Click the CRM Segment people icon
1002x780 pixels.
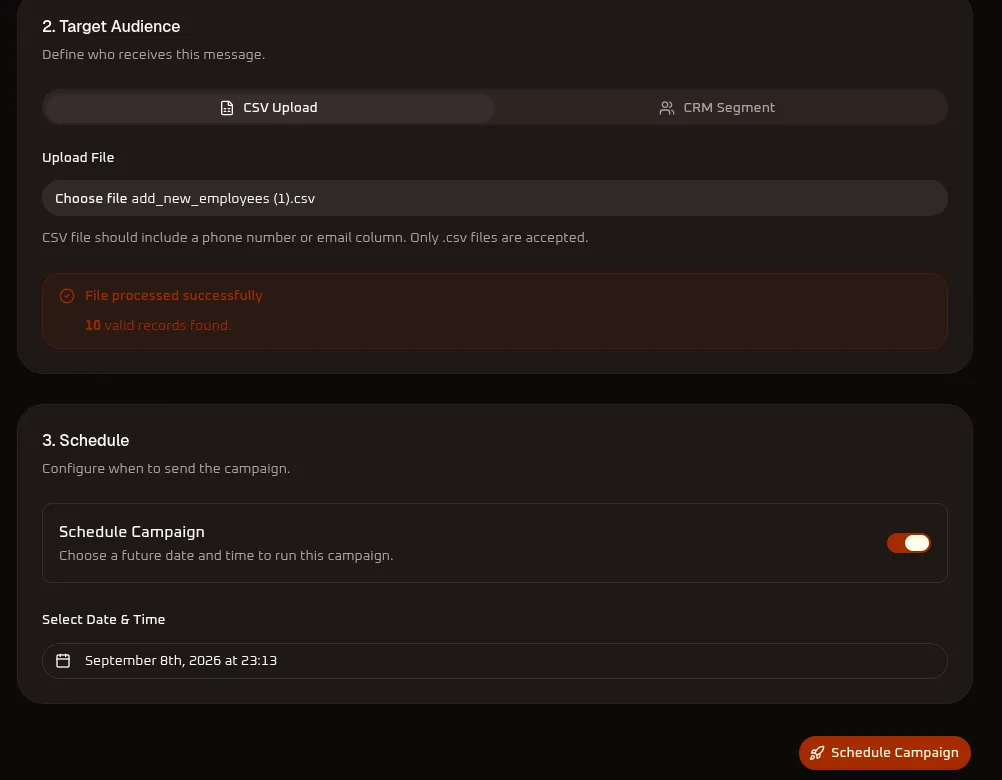pos(667,108)
